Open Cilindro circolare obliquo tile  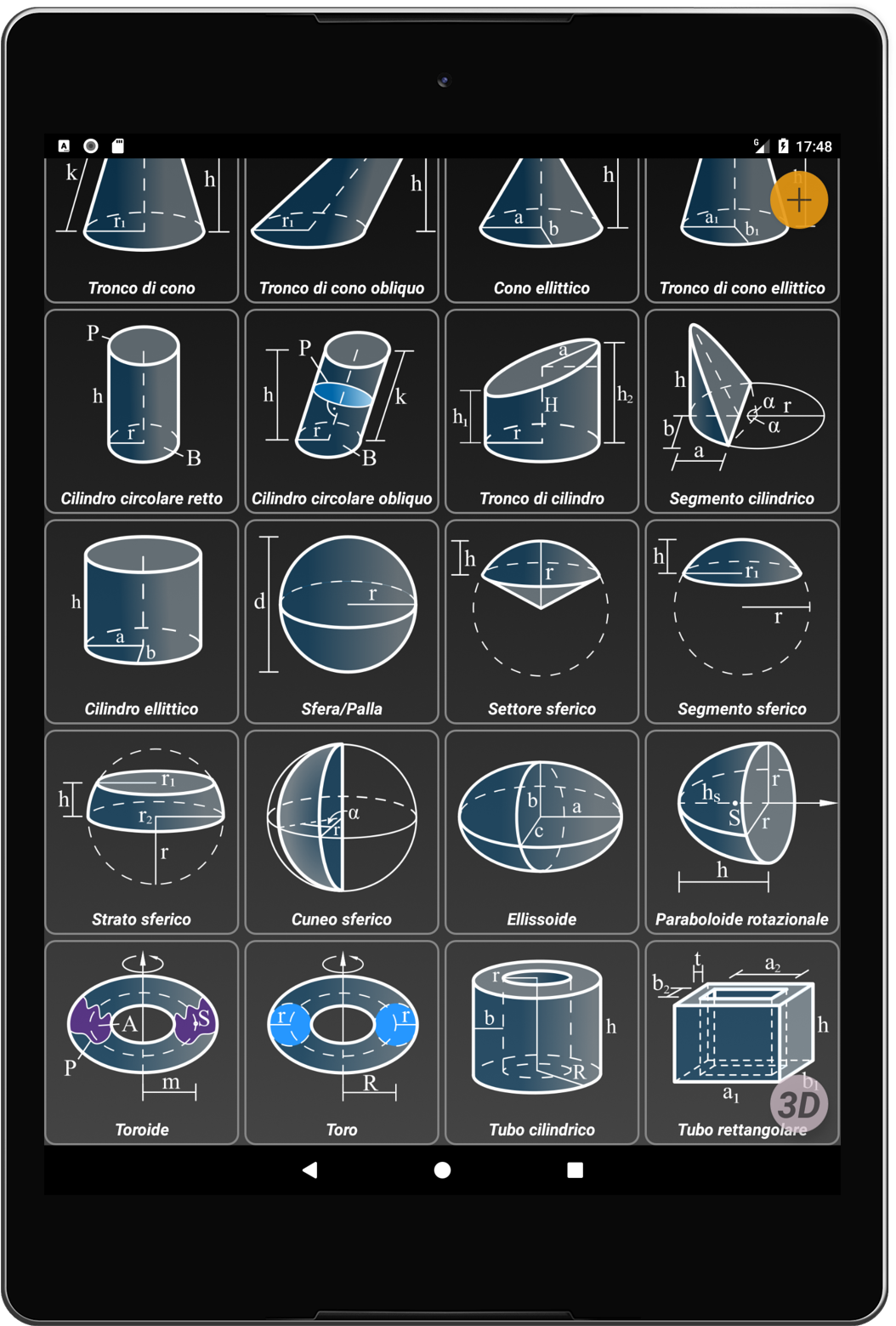(x=342, y=412)
